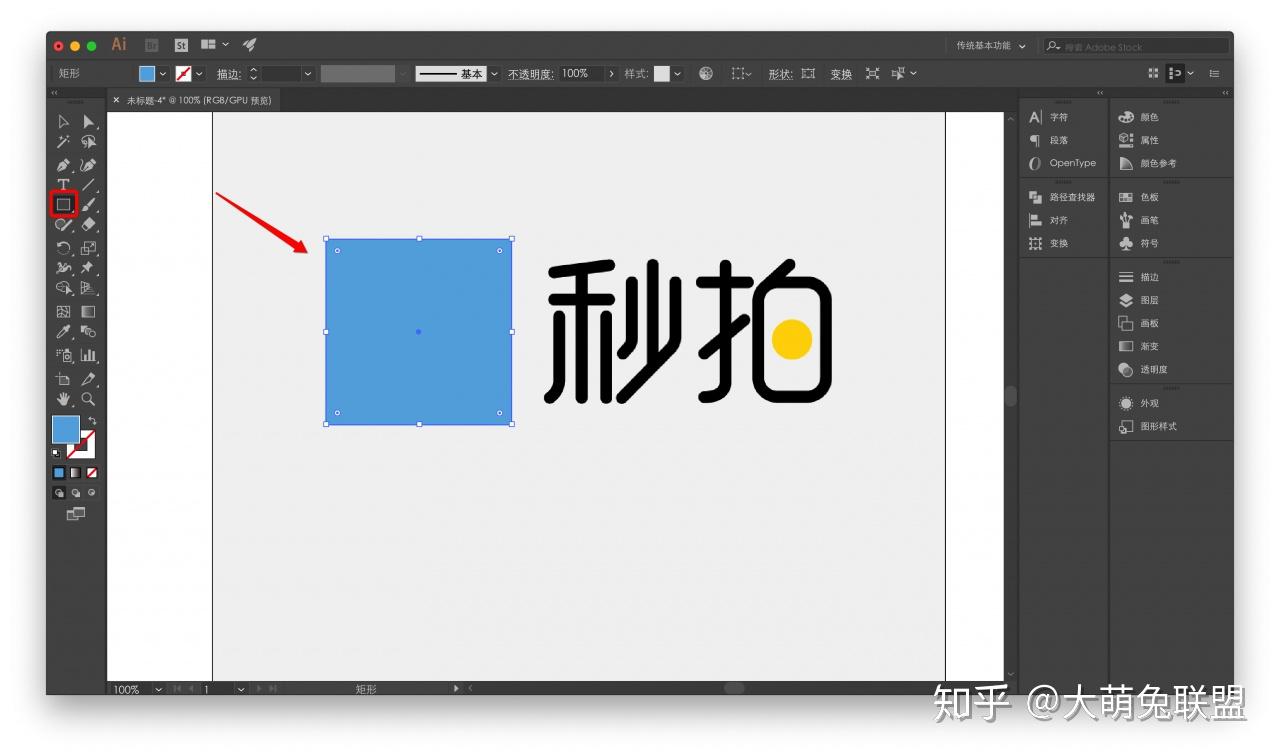Image resolution: width=1280 pixels, height=756 pixels.
Task: Click the 变换 transform button in control bar
Action: coord(841,74)
